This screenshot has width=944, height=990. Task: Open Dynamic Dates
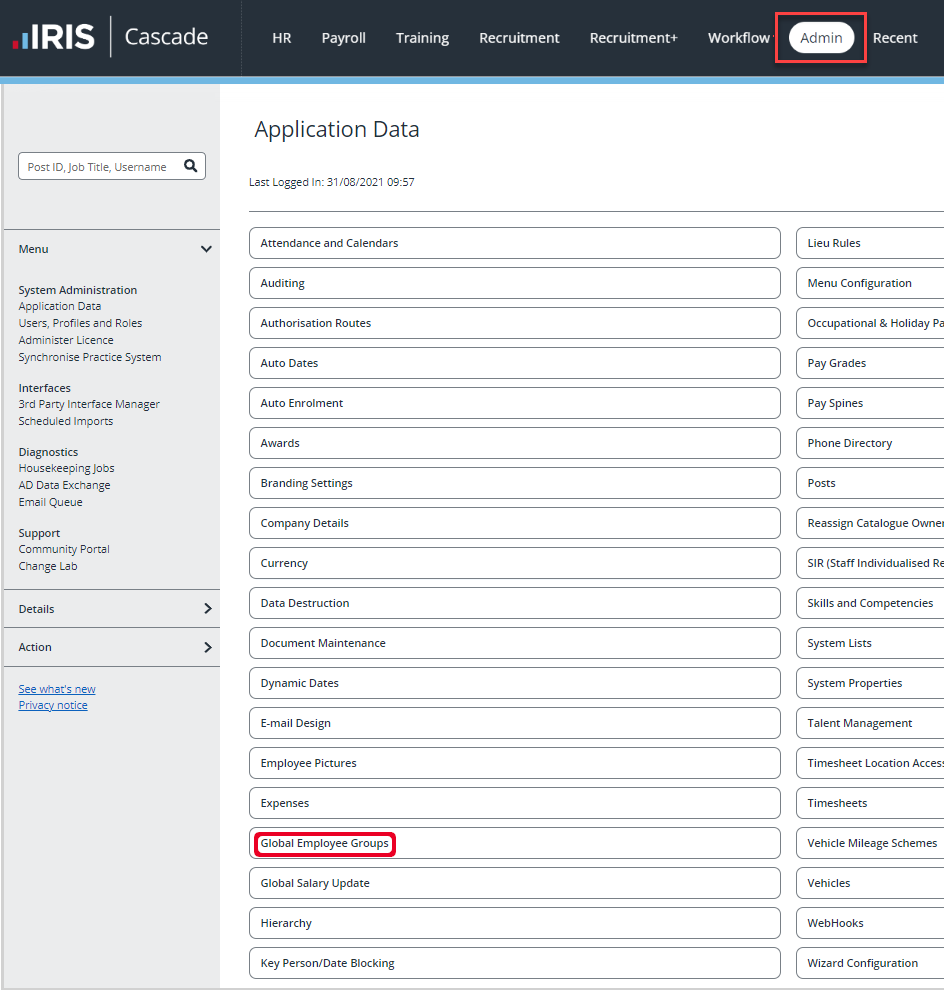tap(515, 683)
